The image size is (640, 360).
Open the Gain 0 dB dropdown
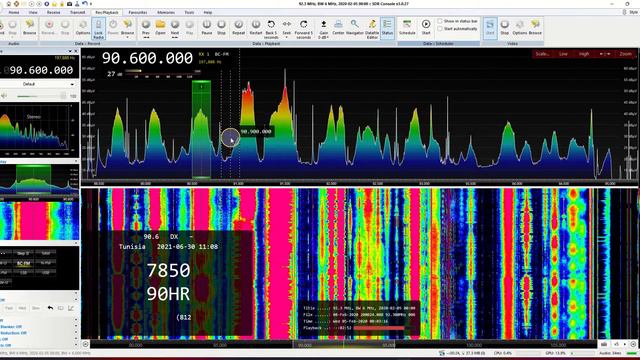(x=324, y=29)
